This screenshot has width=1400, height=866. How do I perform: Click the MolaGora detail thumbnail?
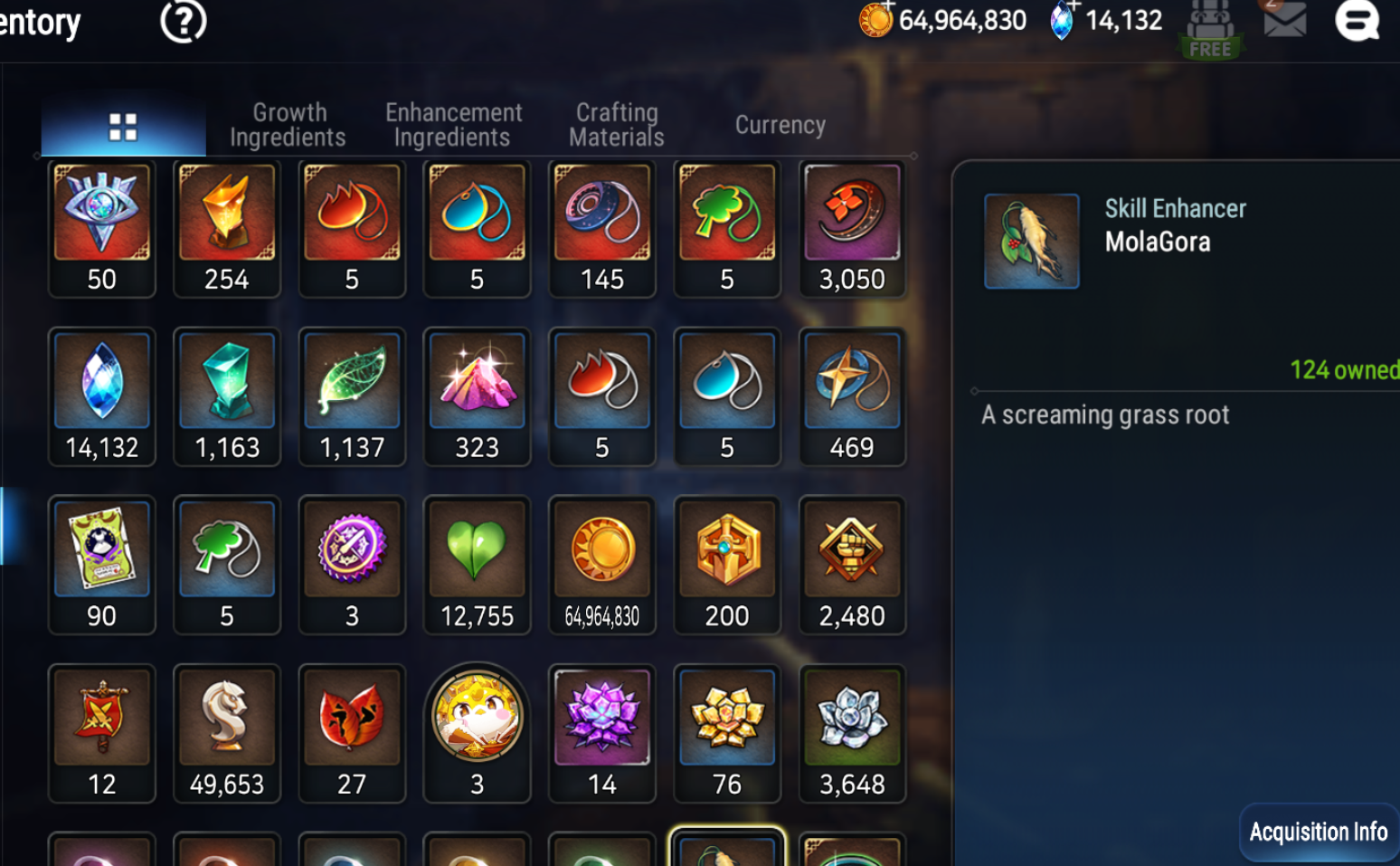click(1031, 242)
